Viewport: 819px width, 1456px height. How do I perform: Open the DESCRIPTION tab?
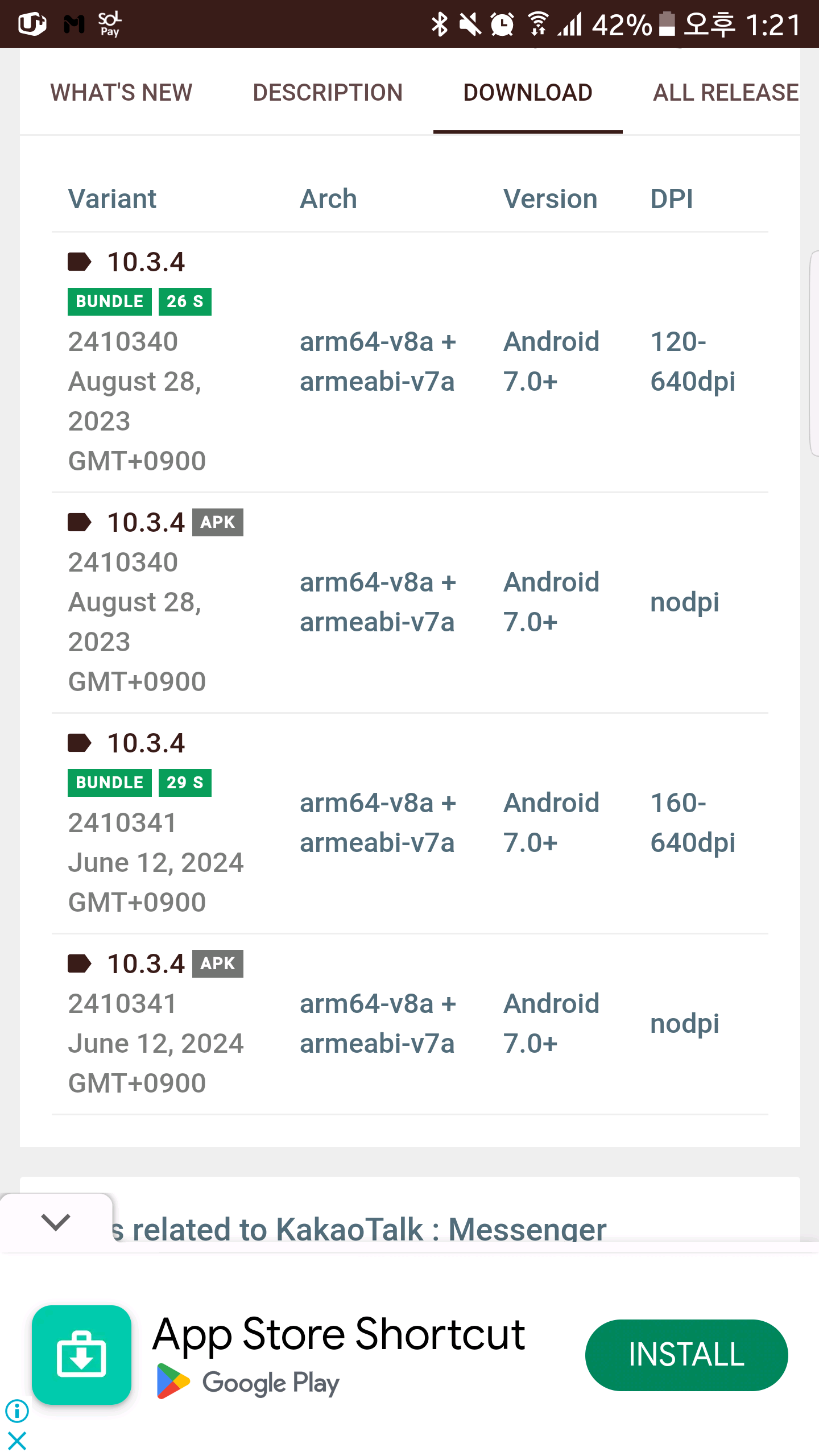tap(328, 93)
